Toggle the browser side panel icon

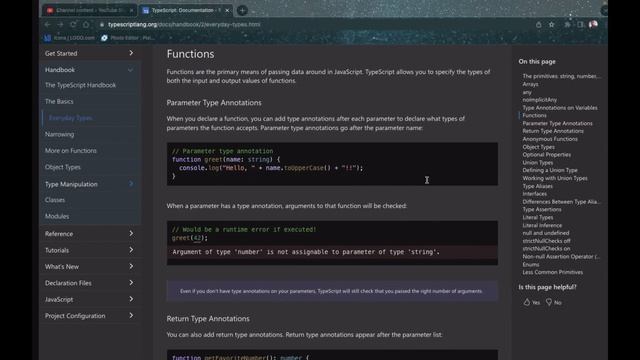580,25
